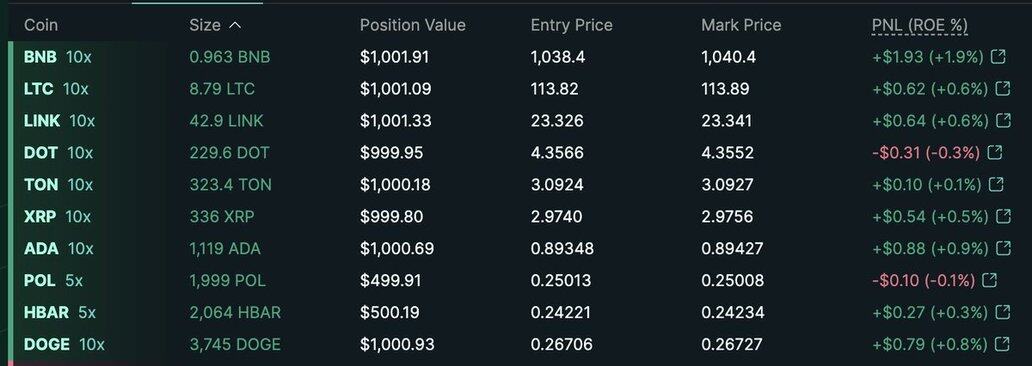Image resolution: width=1032 pixels, height=366 pixels.
Task: Open share icon for TON PNL
Action: [x=996, y=184]
